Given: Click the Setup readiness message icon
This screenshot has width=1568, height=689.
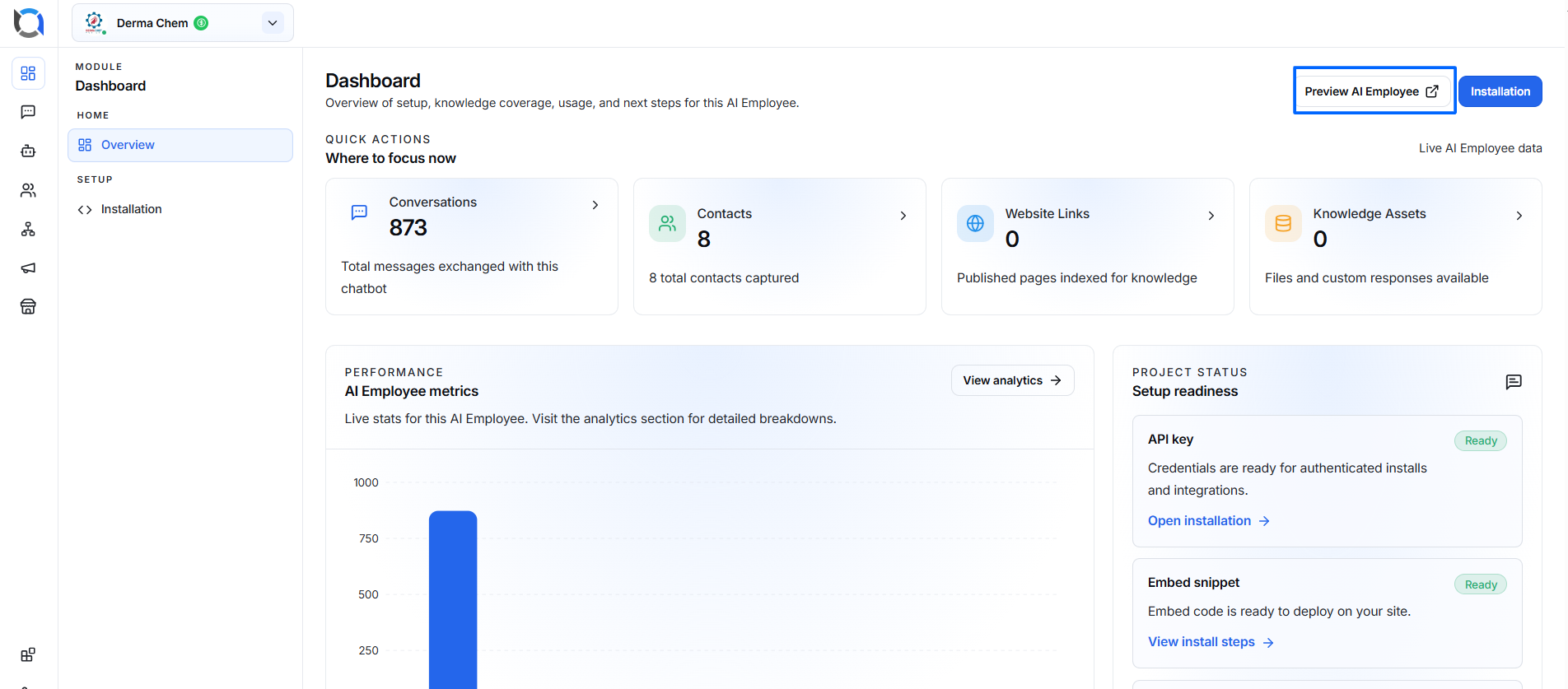Looking at the screenshot, I should pyautogui.click(x=1514, y=382).
